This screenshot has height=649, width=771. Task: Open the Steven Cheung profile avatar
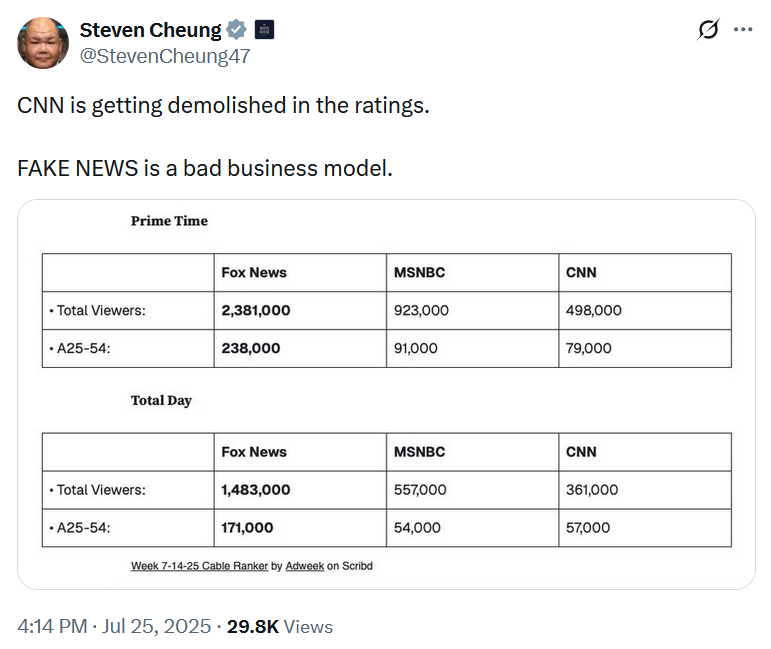[x=43, y=43]
